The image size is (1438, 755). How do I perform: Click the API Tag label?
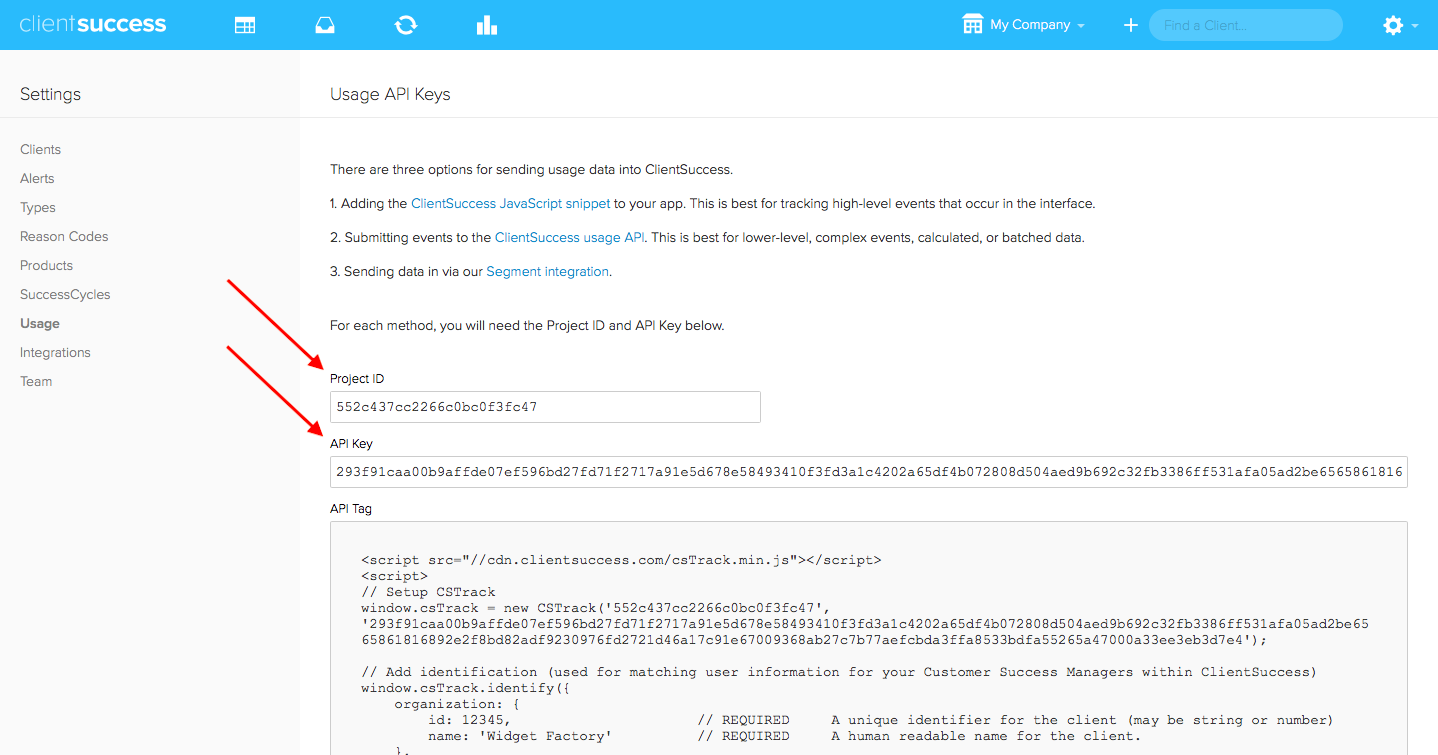click(351, 508)
